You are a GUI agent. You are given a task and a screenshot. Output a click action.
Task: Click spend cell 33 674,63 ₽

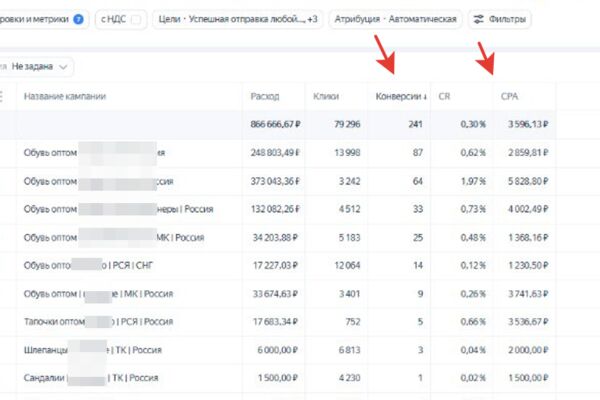(x=275, y=294)
